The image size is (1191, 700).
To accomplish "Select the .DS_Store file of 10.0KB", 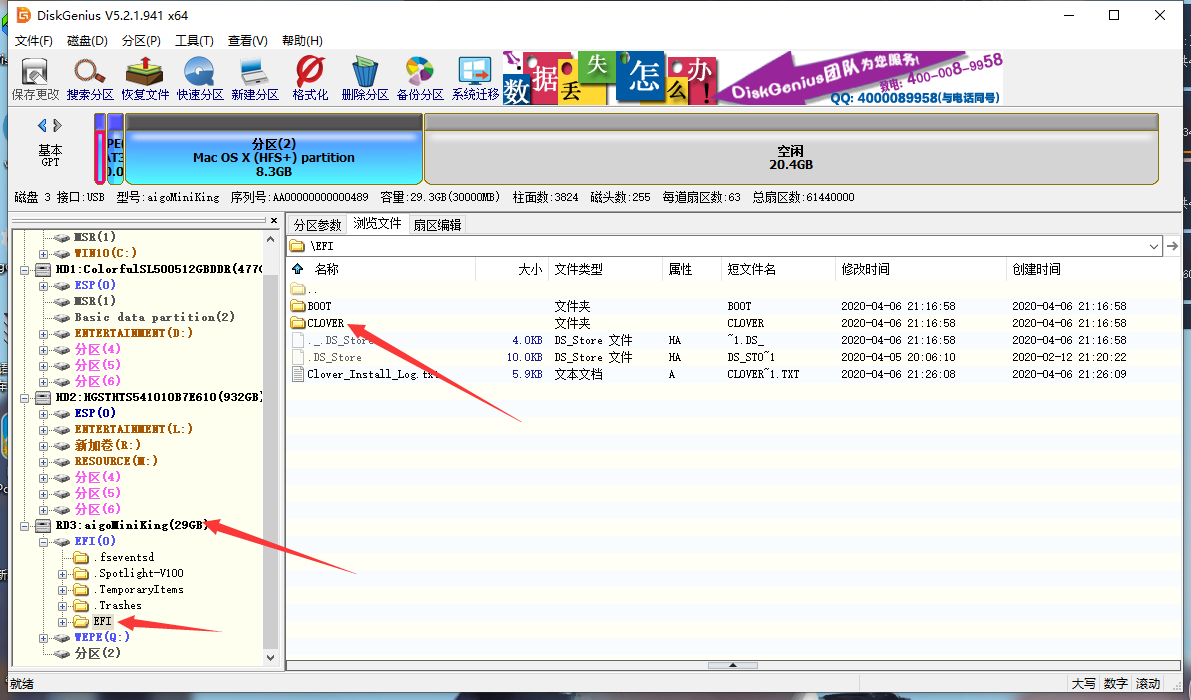I will pos(328,357).
